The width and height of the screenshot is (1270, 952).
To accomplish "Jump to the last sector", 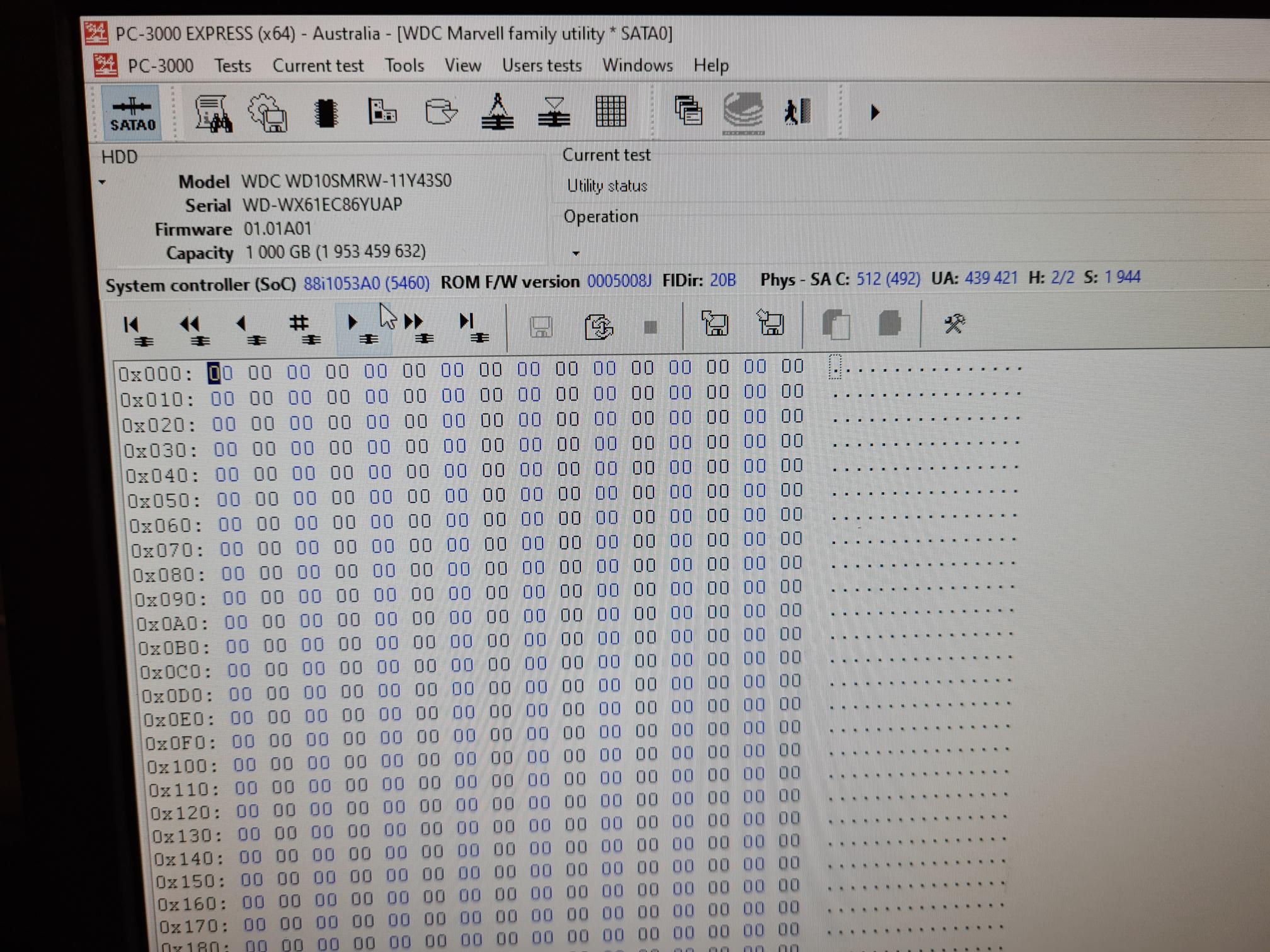I will pyautogui.click(x=474, y=329).
